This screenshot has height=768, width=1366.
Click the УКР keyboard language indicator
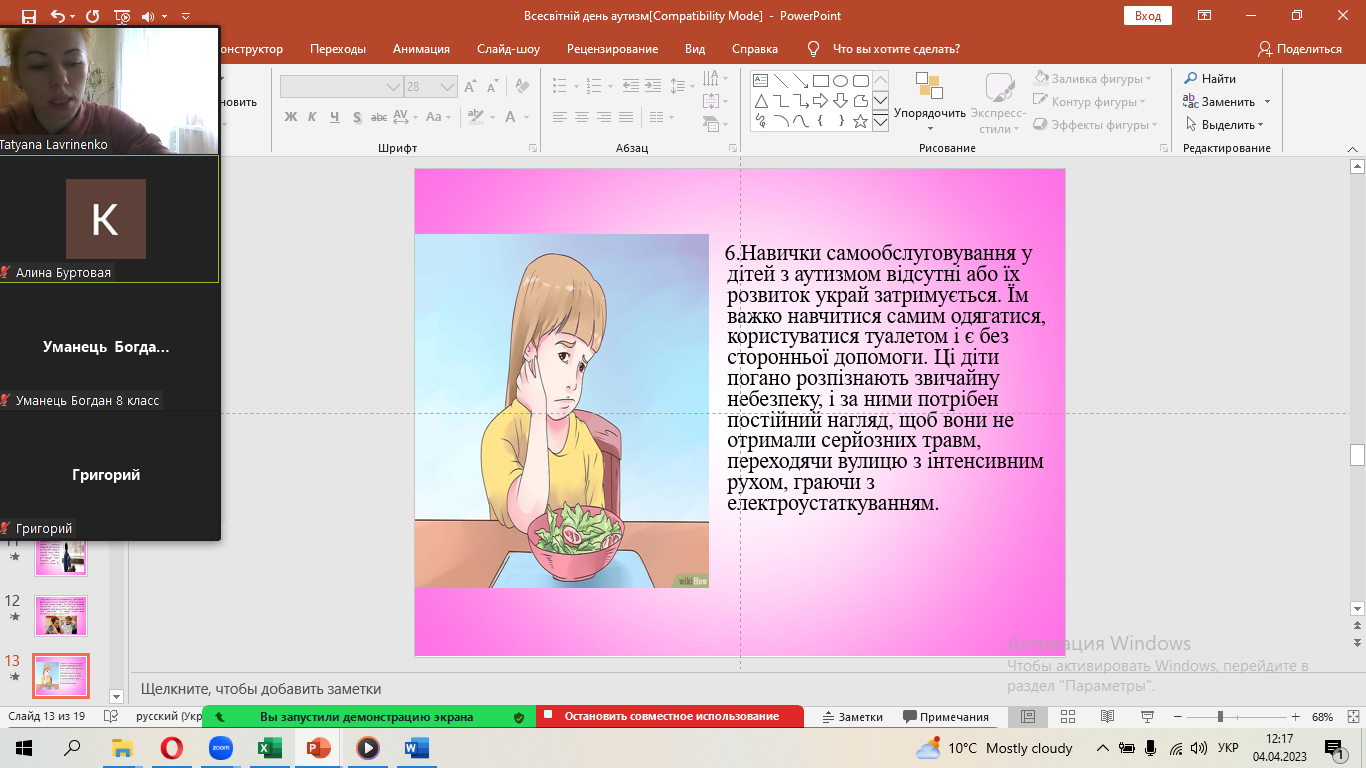[1229, 748]
